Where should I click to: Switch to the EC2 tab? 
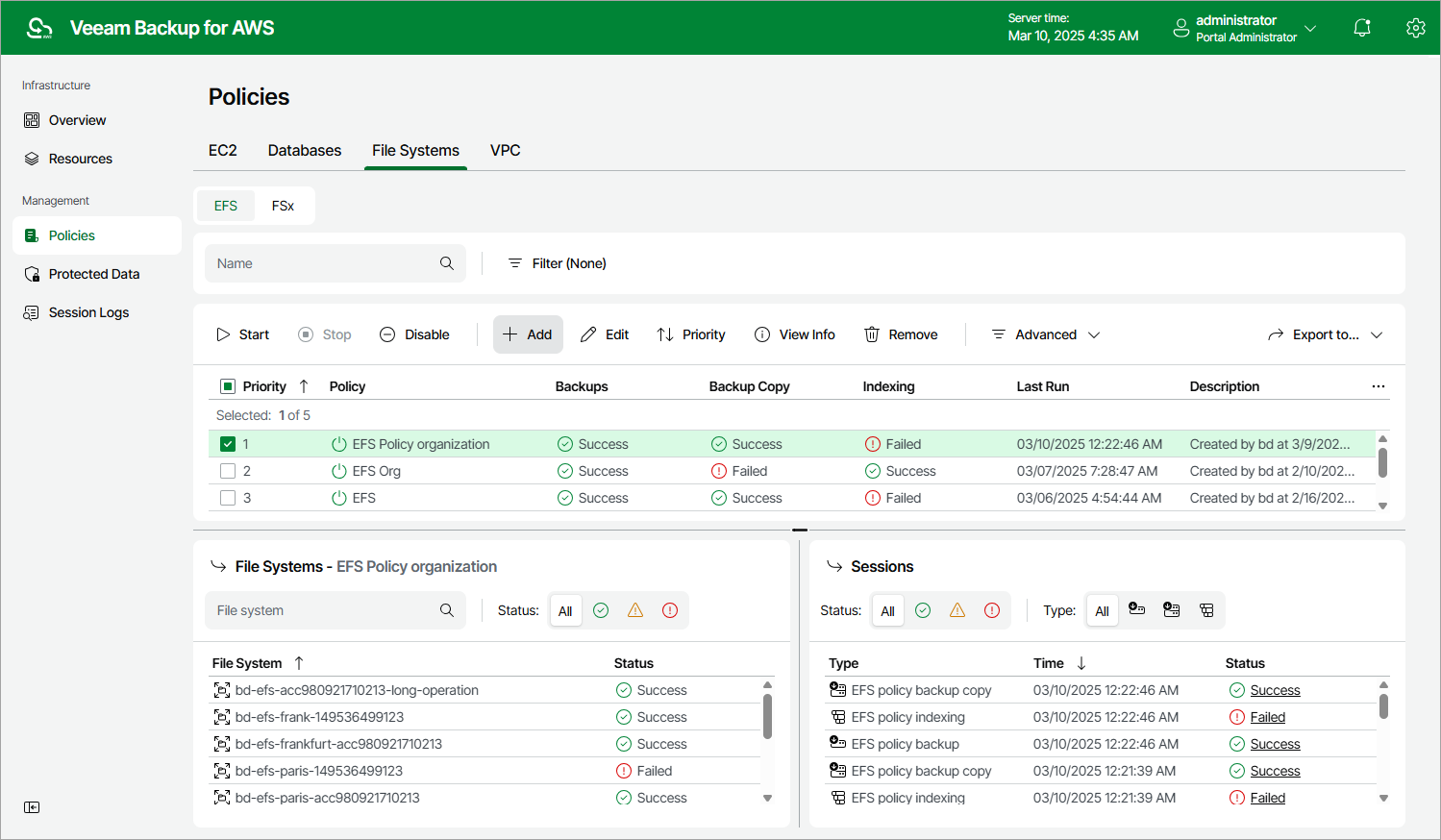tap(223, 150)
